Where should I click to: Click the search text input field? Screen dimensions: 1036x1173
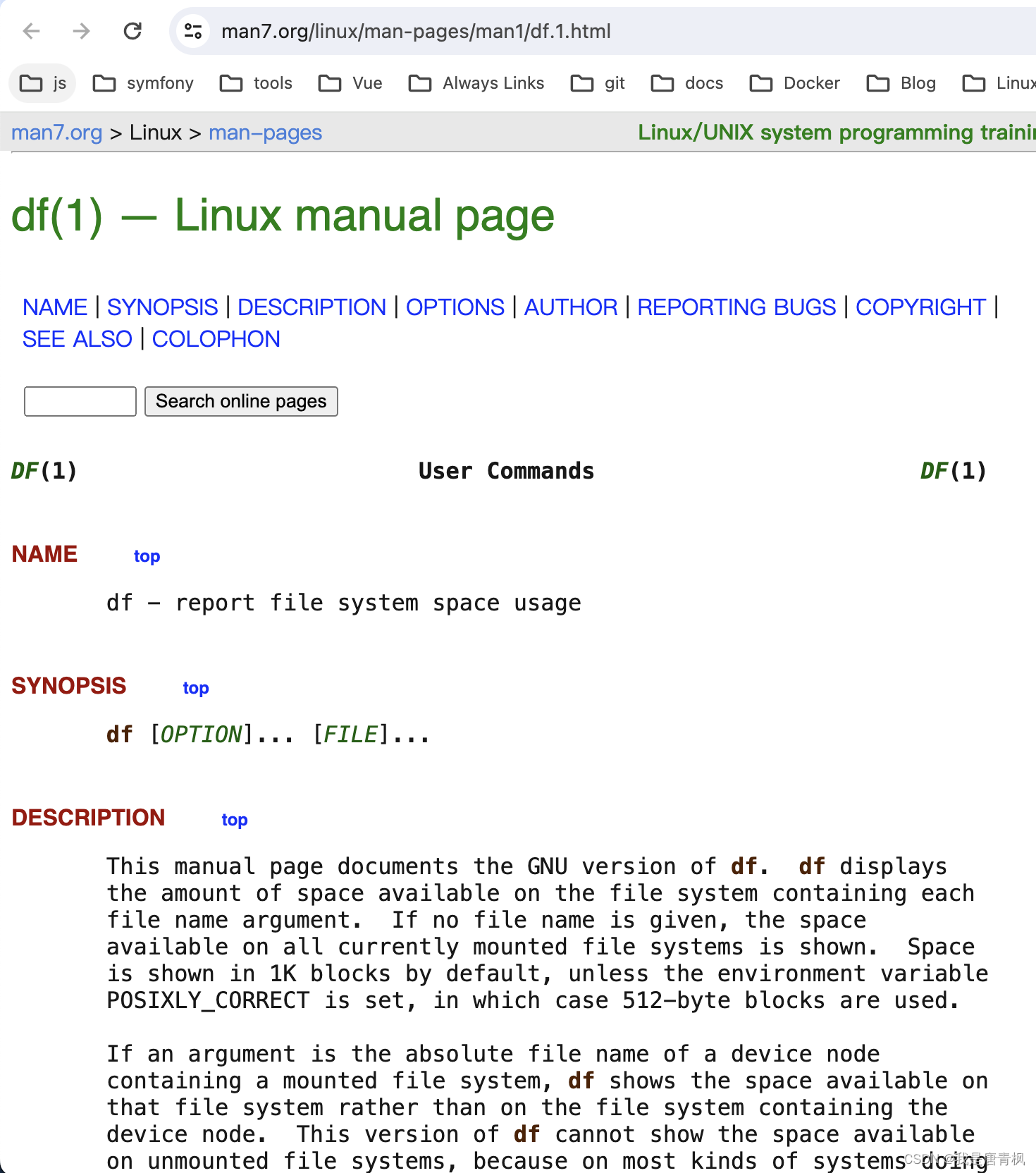(x=80, y=401)
